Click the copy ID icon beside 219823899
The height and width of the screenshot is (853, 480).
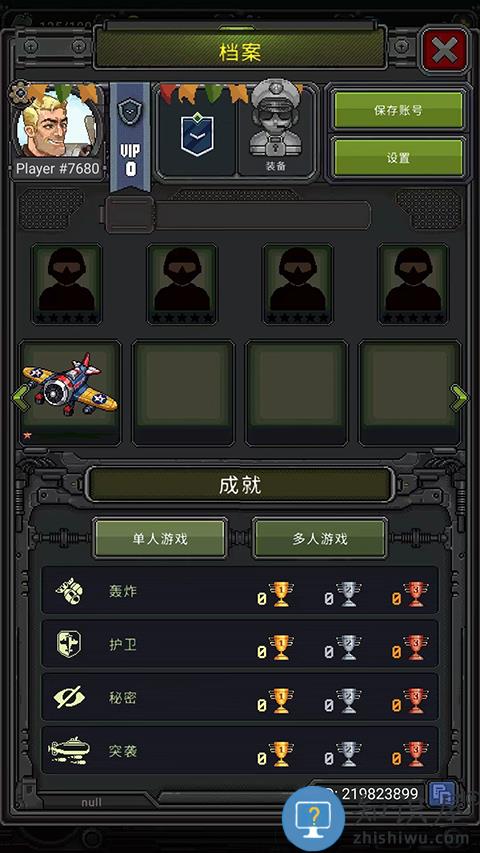[441, 795]
